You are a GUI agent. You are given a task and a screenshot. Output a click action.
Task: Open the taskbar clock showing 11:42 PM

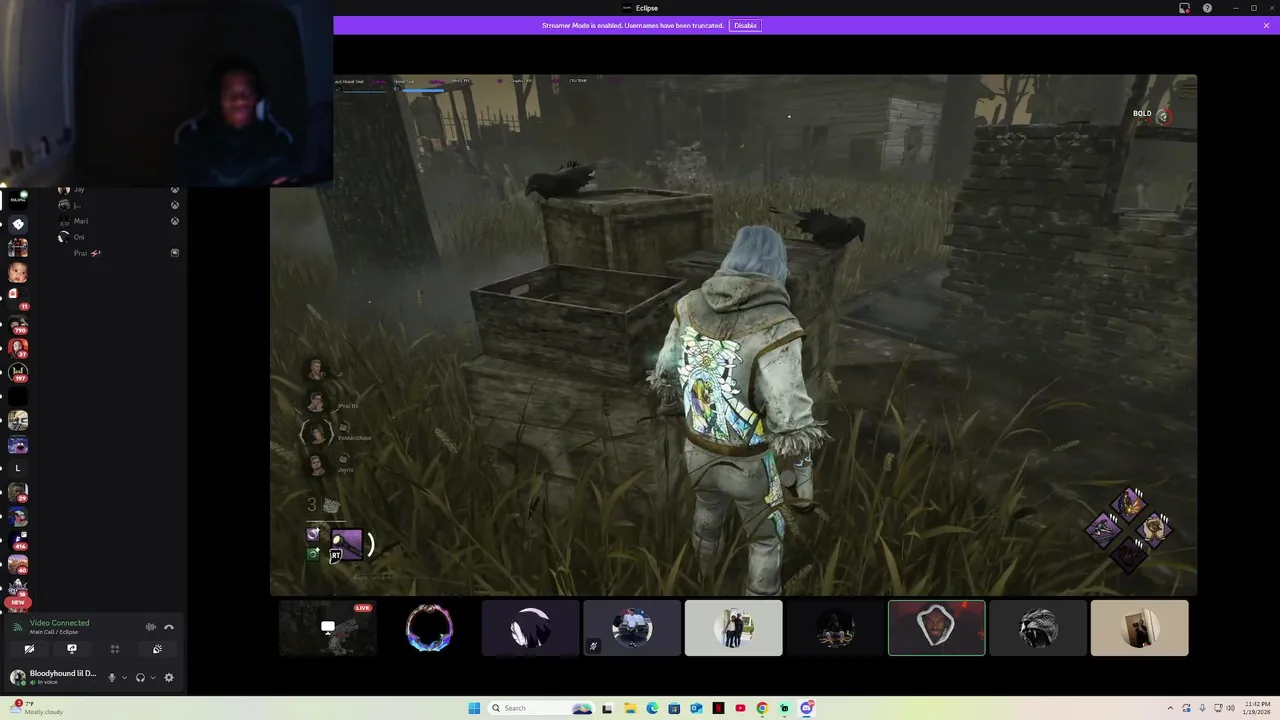(x=1258, y=708)
